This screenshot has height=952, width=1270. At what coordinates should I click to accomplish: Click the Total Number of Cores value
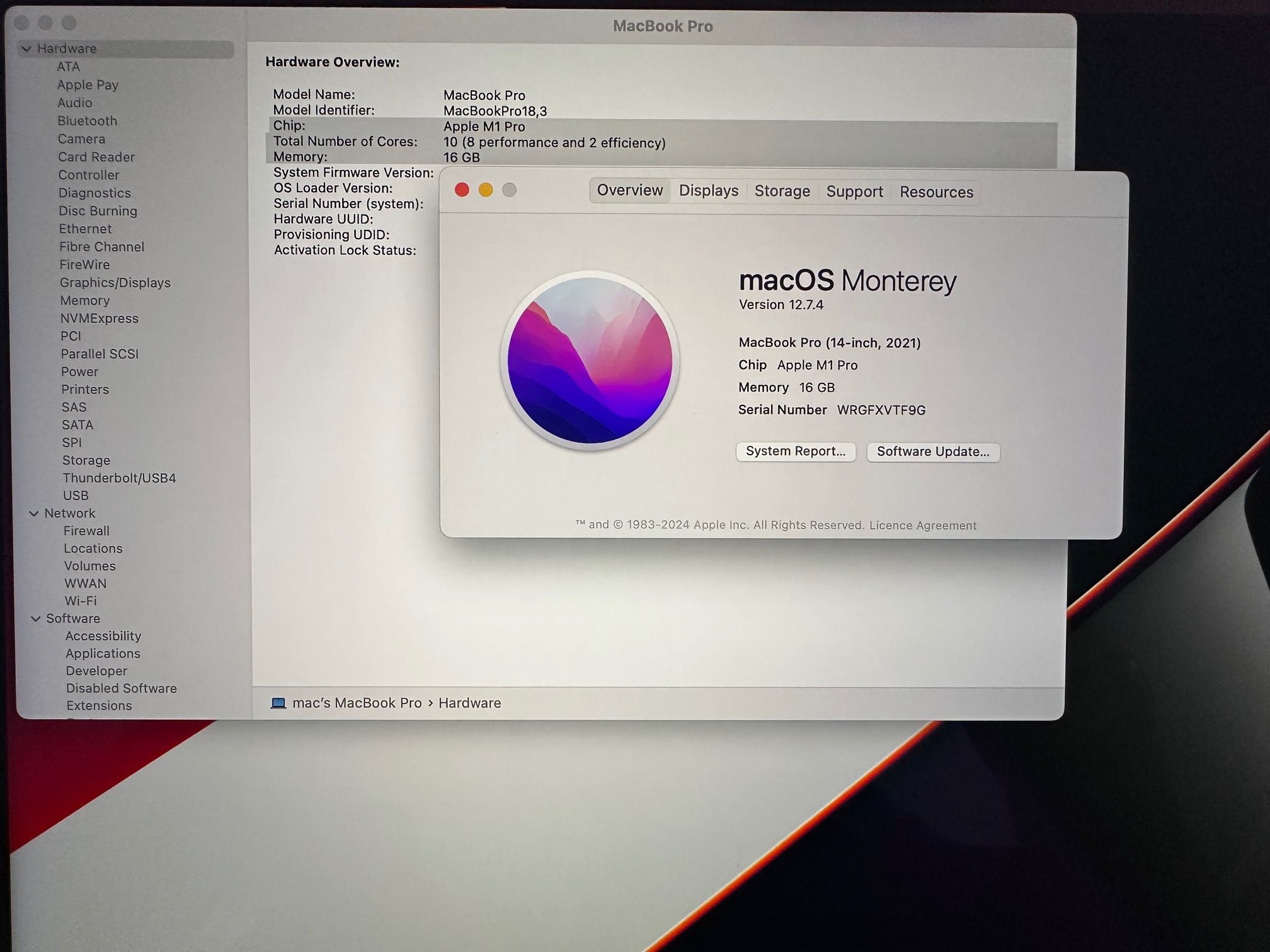pos(554,143)
